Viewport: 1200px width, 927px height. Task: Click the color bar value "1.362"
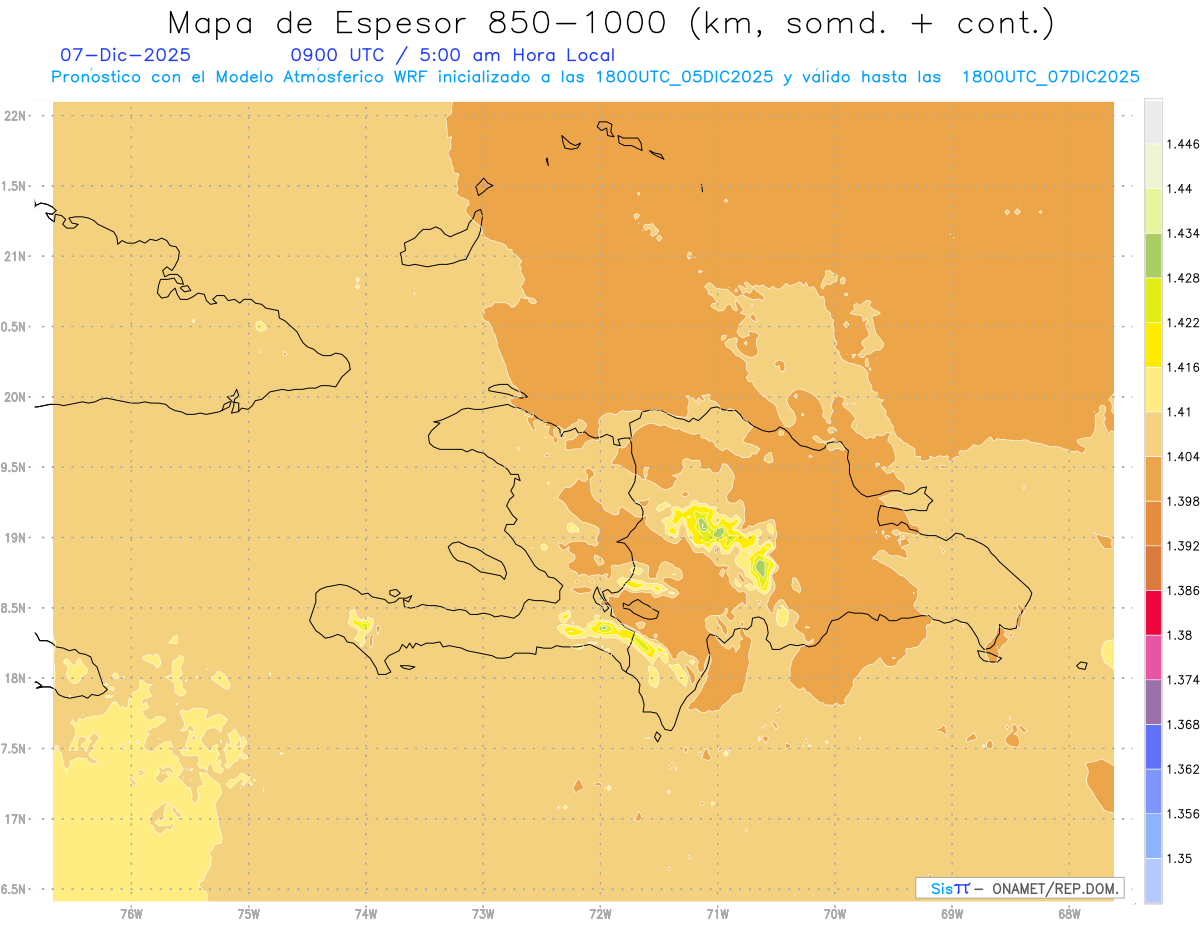click(1183, 769)
